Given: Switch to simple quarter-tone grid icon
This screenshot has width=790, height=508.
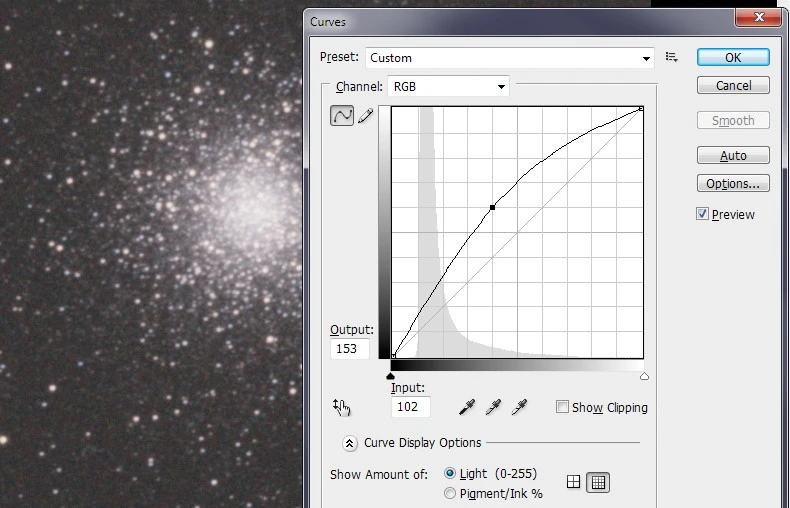Looking at the screenshot, I should click(x=574, y=482).
